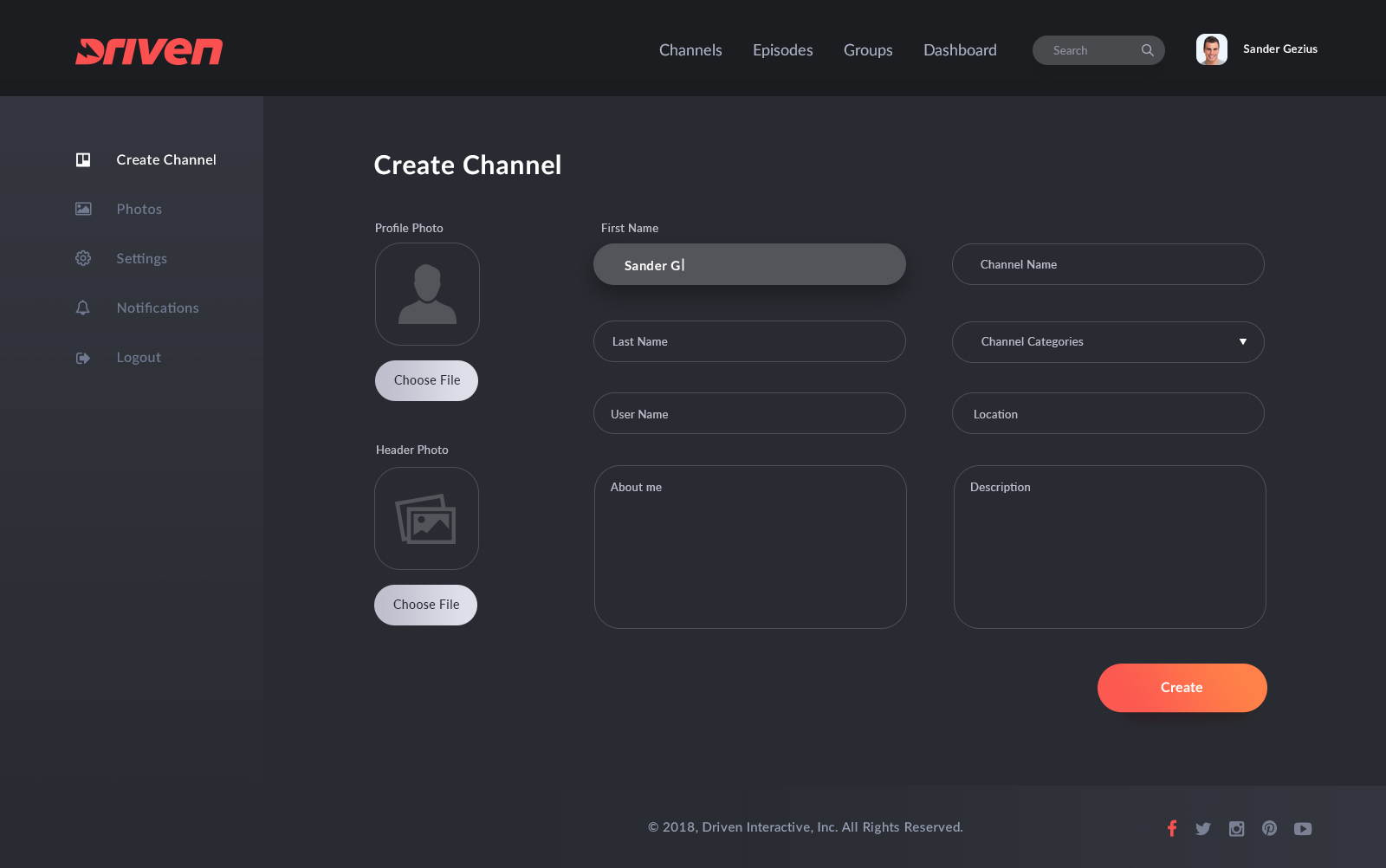Screen dimensions: 1386x868
Task: Go to the Dashboard menu item
Action: (960, 50)
